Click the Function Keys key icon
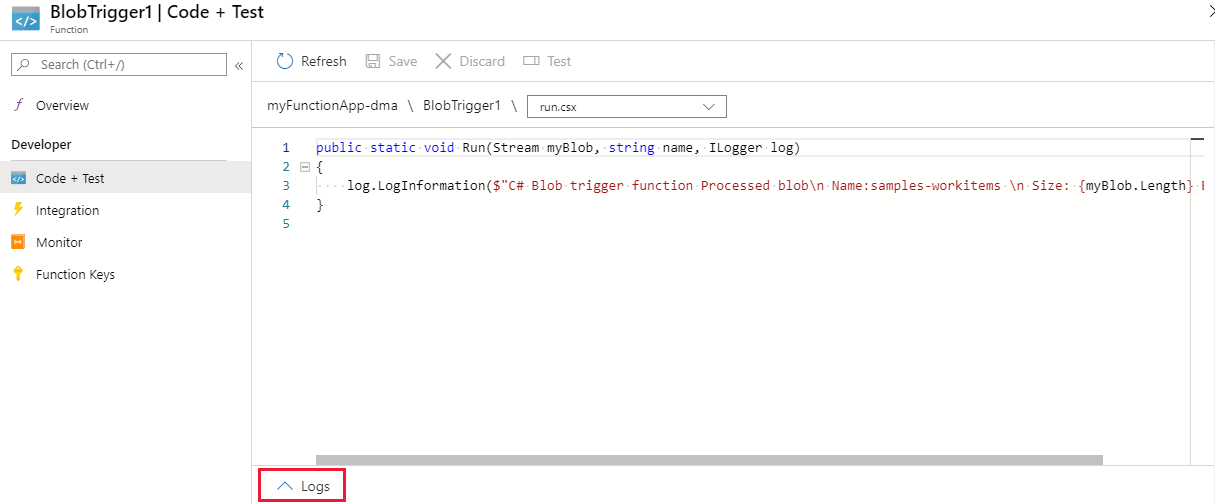 [x=18, y=274]
